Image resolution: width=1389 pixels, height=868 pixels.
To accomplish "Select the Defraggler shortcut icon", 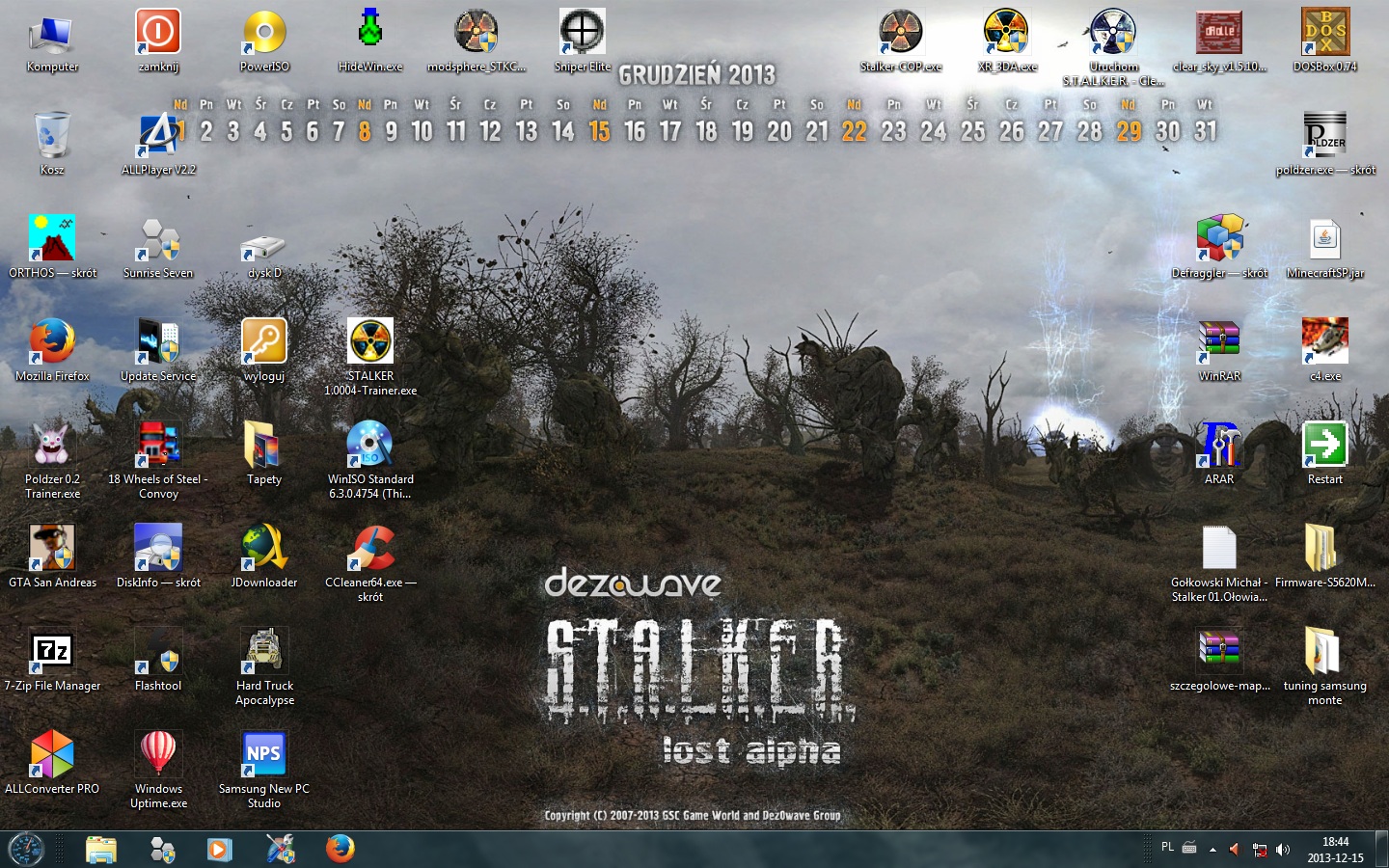I will 1219,248.
